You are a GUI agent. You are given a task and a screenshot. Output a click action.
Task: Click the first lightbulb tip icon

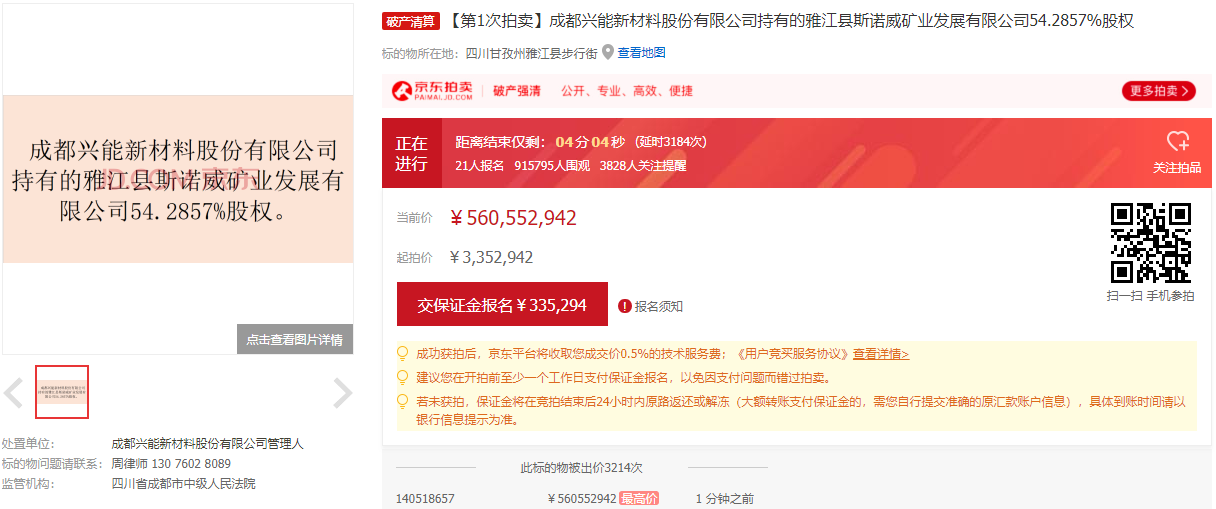403,354
